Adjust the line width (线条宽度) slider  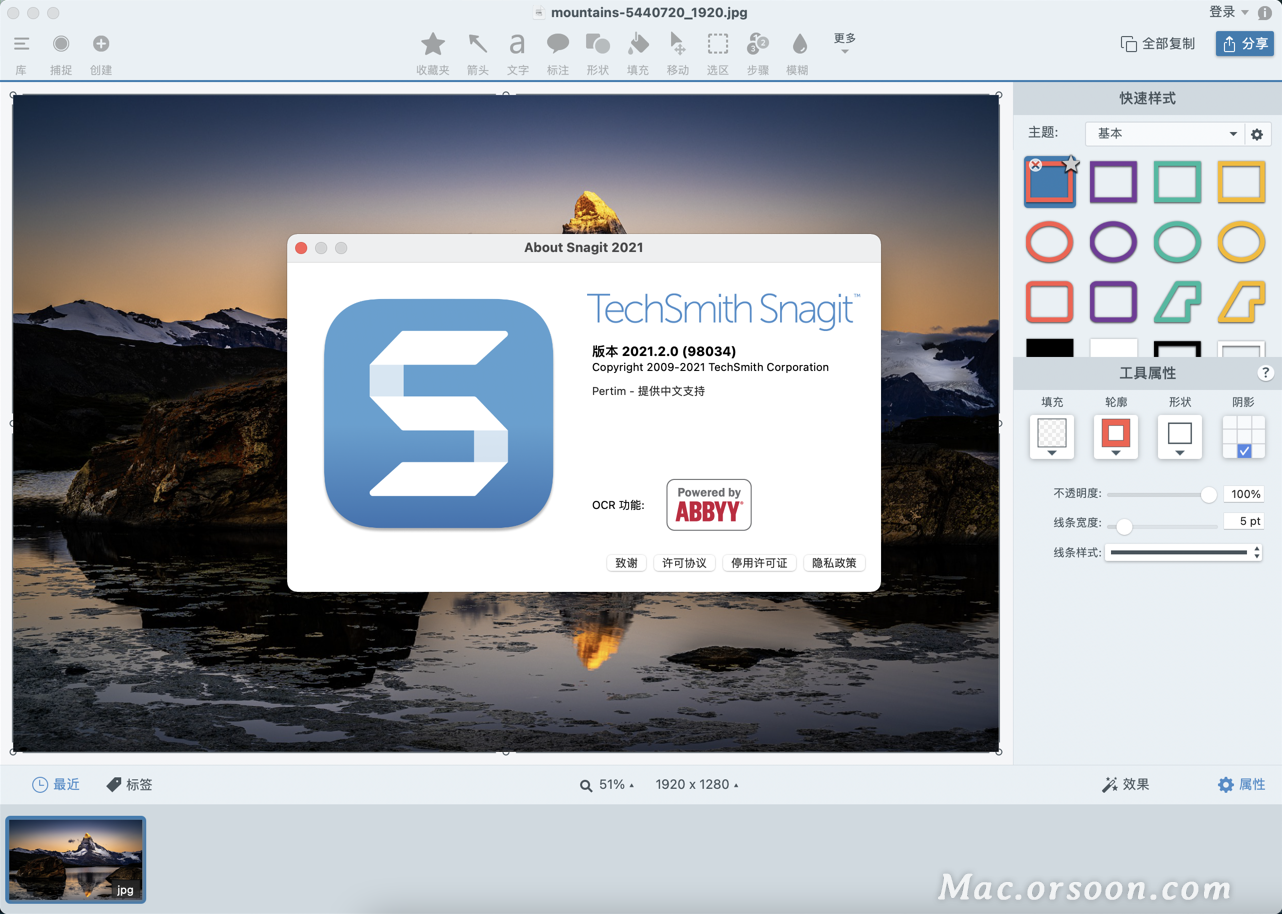(x=1162, y=526)
